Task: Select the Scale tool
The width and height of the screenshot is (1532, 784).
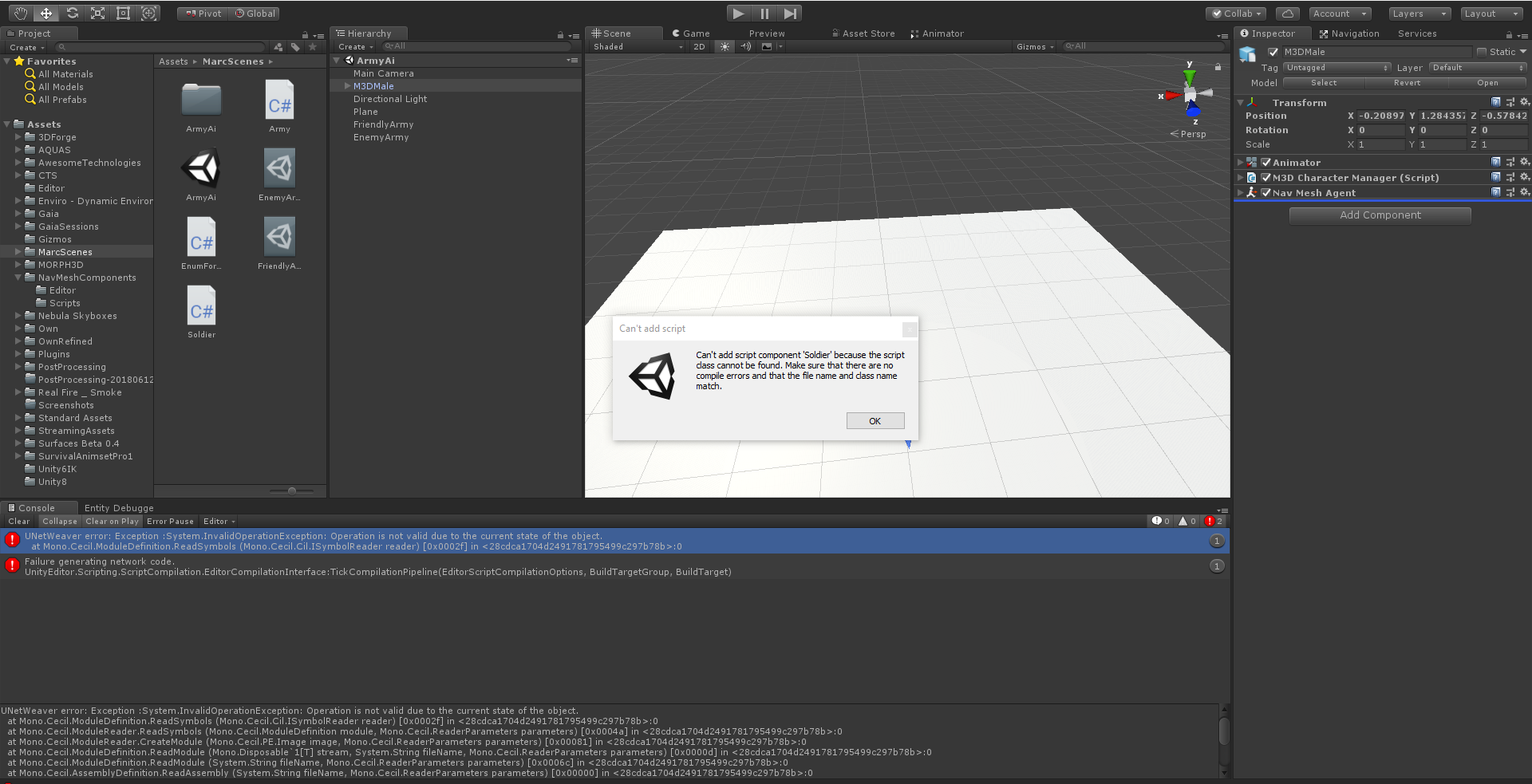Action: (x=97, y=14)
